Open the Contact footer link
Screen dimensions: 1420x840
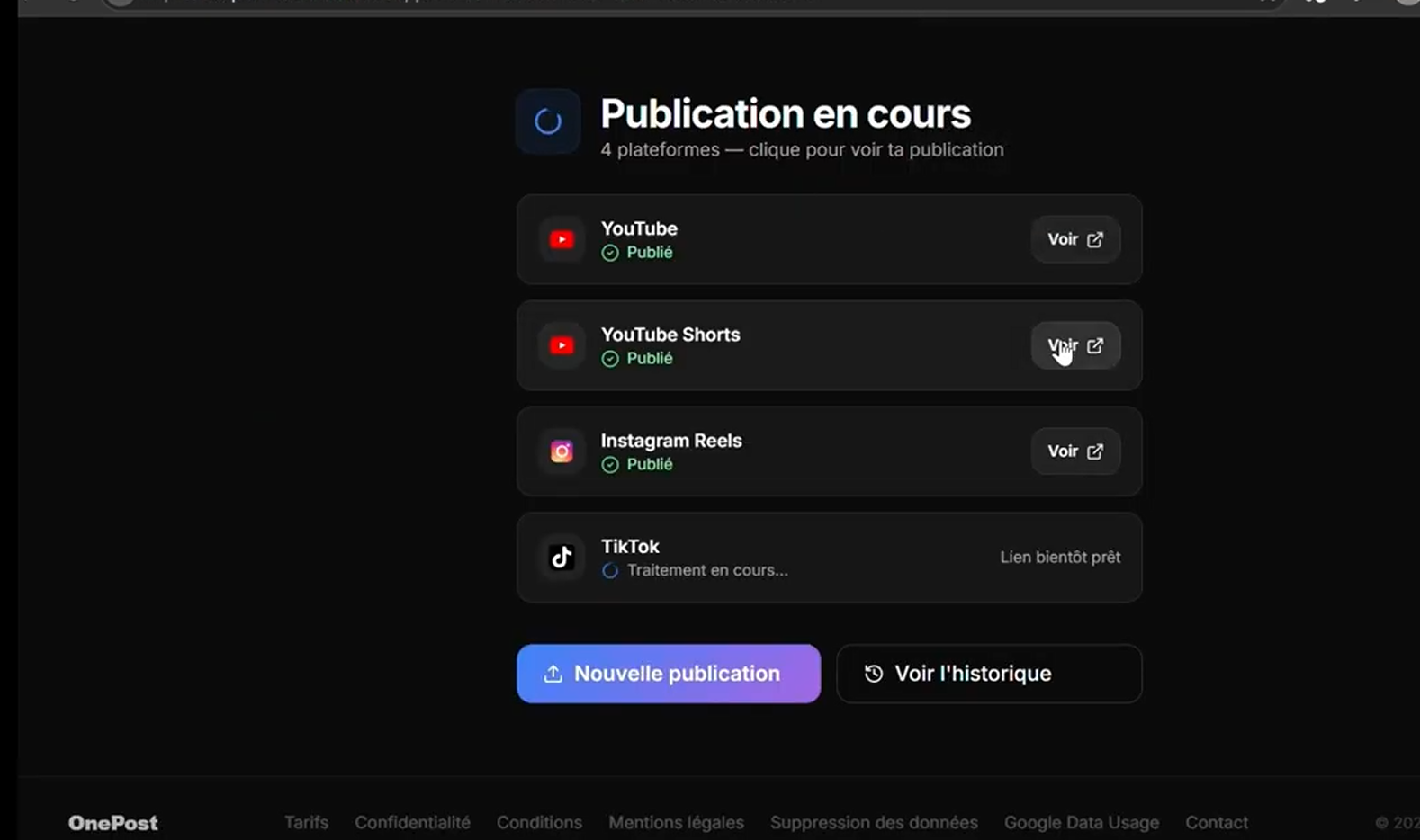(x=1217, y=822)
